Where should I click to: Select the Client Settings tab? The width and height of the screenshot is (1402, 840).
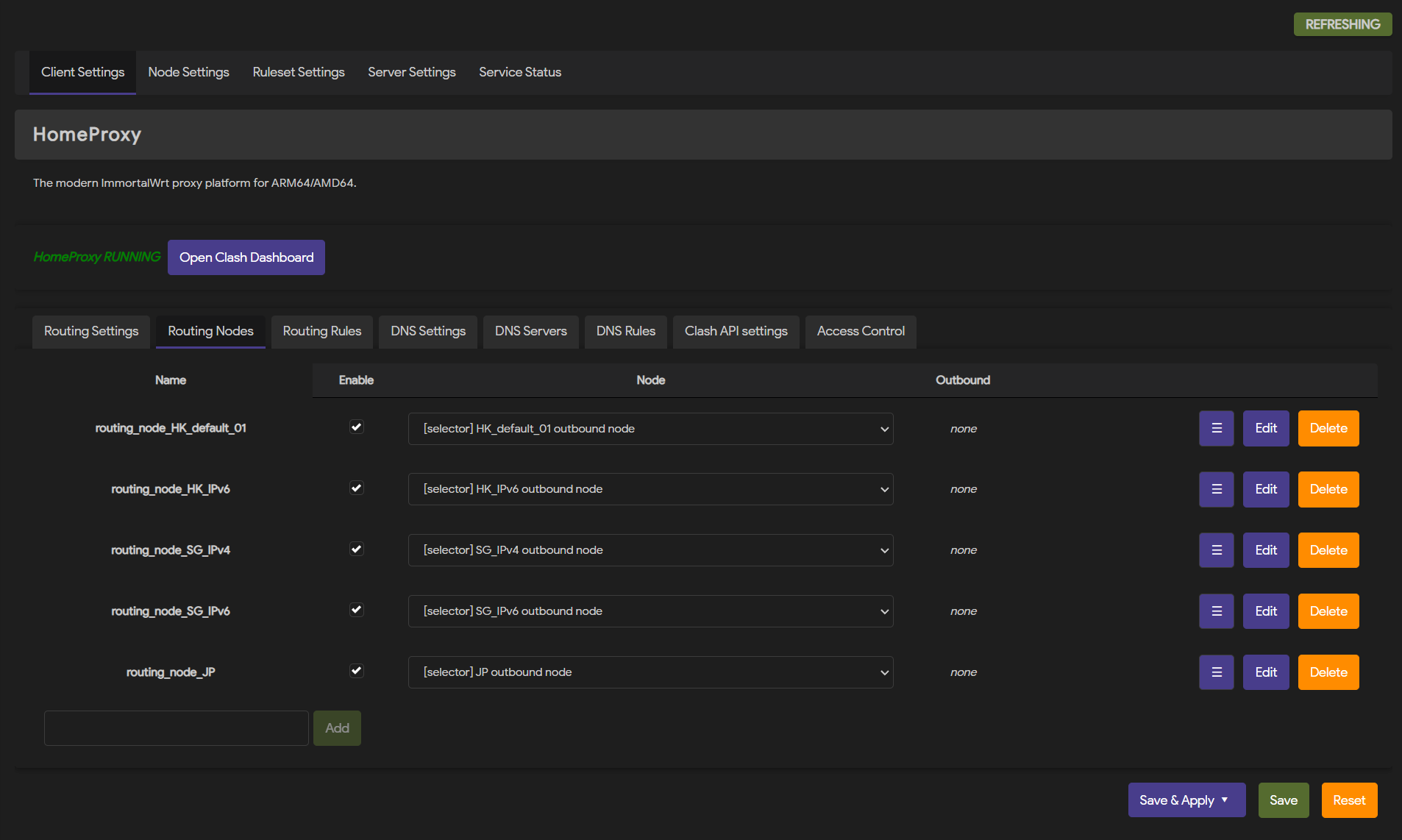[x=82, y=72]
